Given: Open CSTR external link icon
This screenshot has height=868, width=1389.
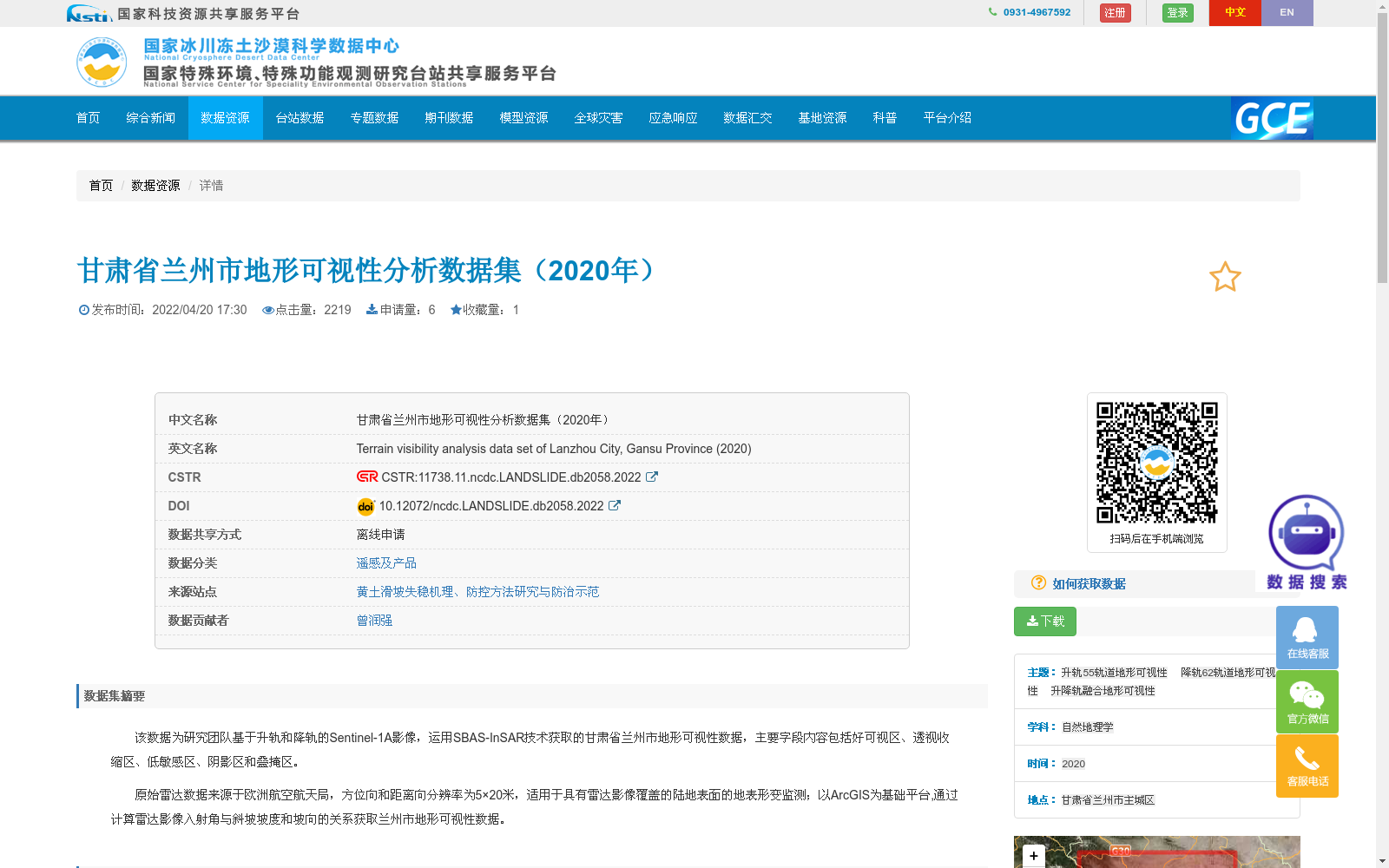Looking at the screenshot, I should [x=652, y=477].
